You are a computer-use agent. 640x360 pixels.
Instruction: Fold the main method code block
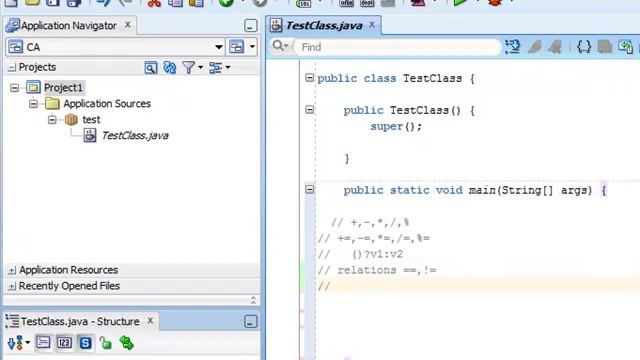pos(309,189)
